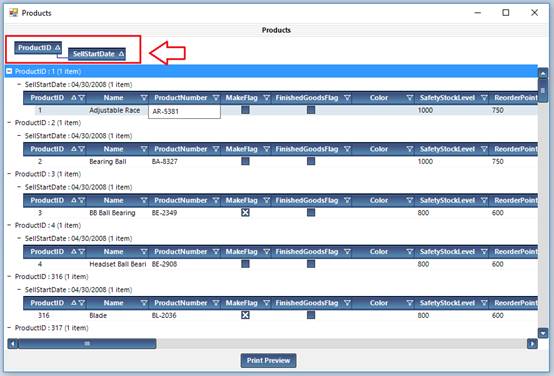
Task: Click ProductID group-by chip in grouping area
Action: 38,48
